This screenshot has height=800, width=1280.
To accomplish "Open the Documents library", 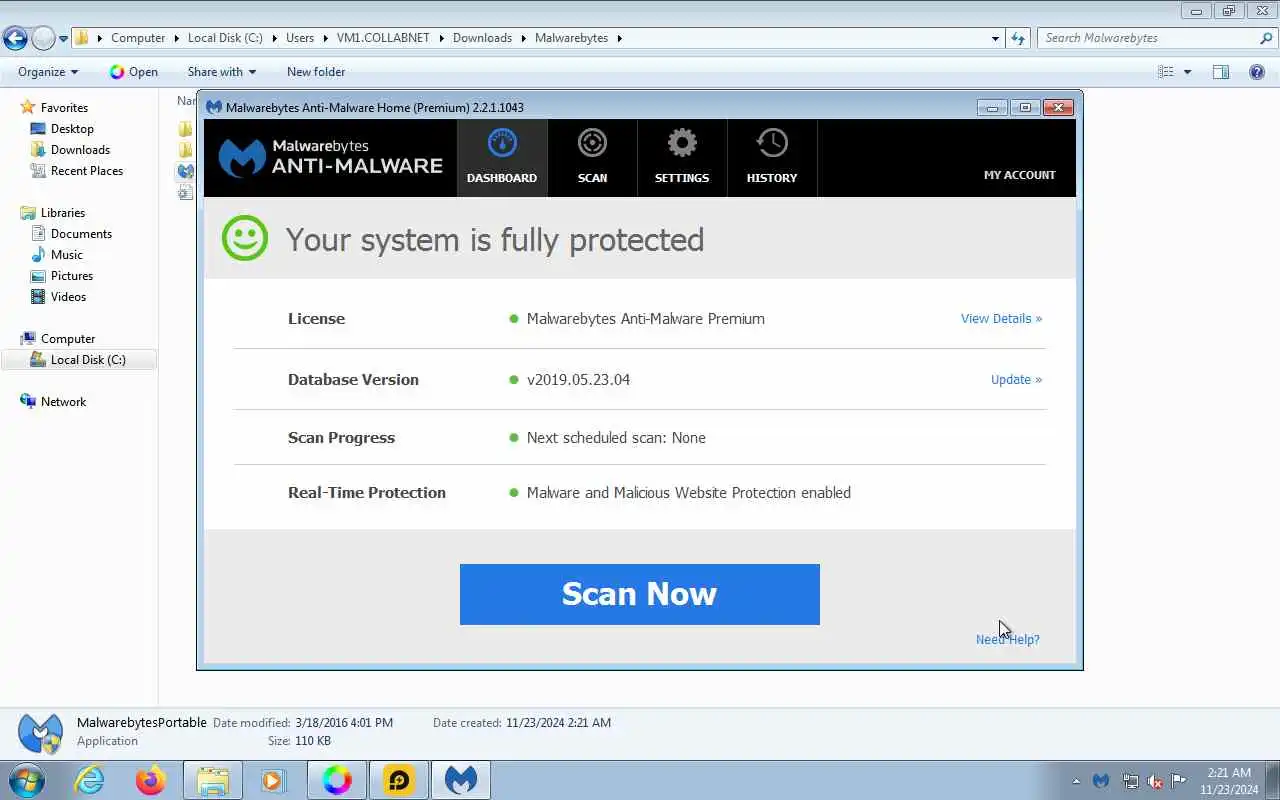I will point(81,234).
